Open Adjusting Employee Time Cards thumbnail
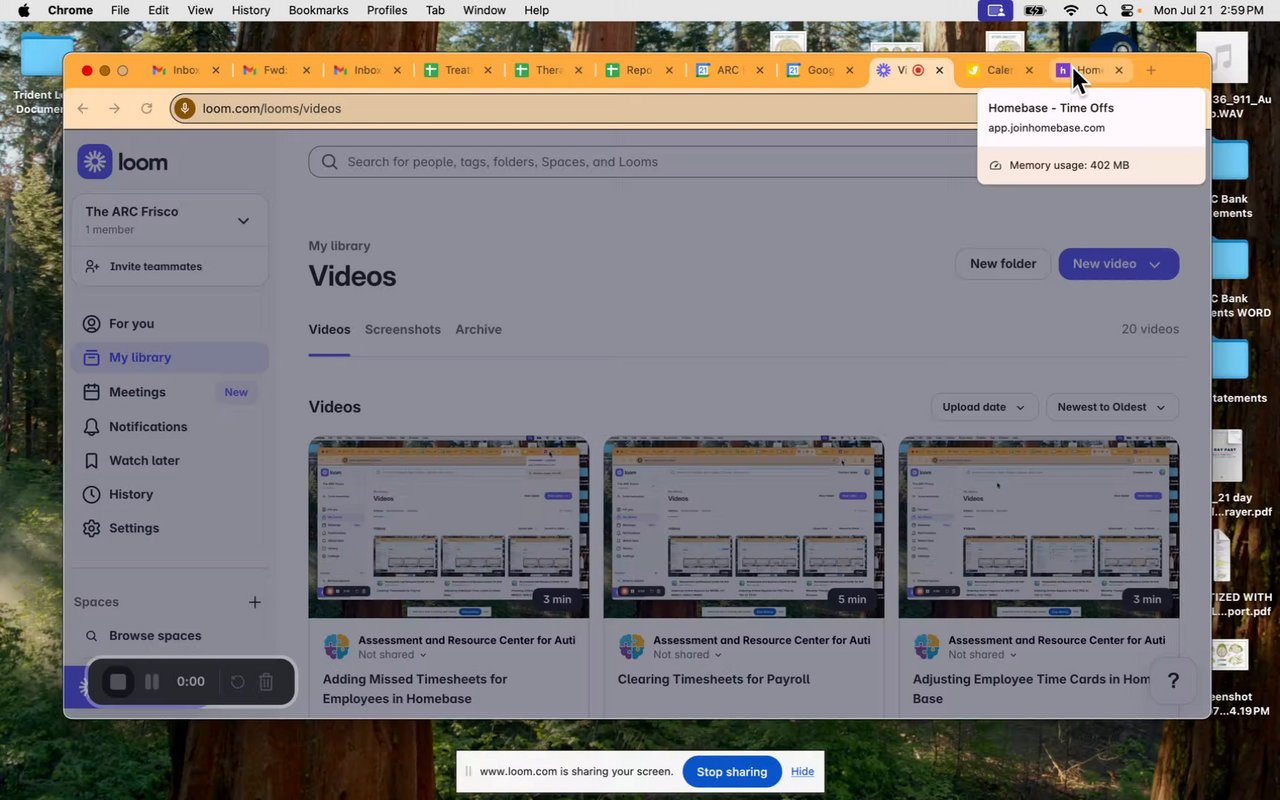Image resolution: width=1280 pixels, height=800 pixels. click(x=1039, y=527)
